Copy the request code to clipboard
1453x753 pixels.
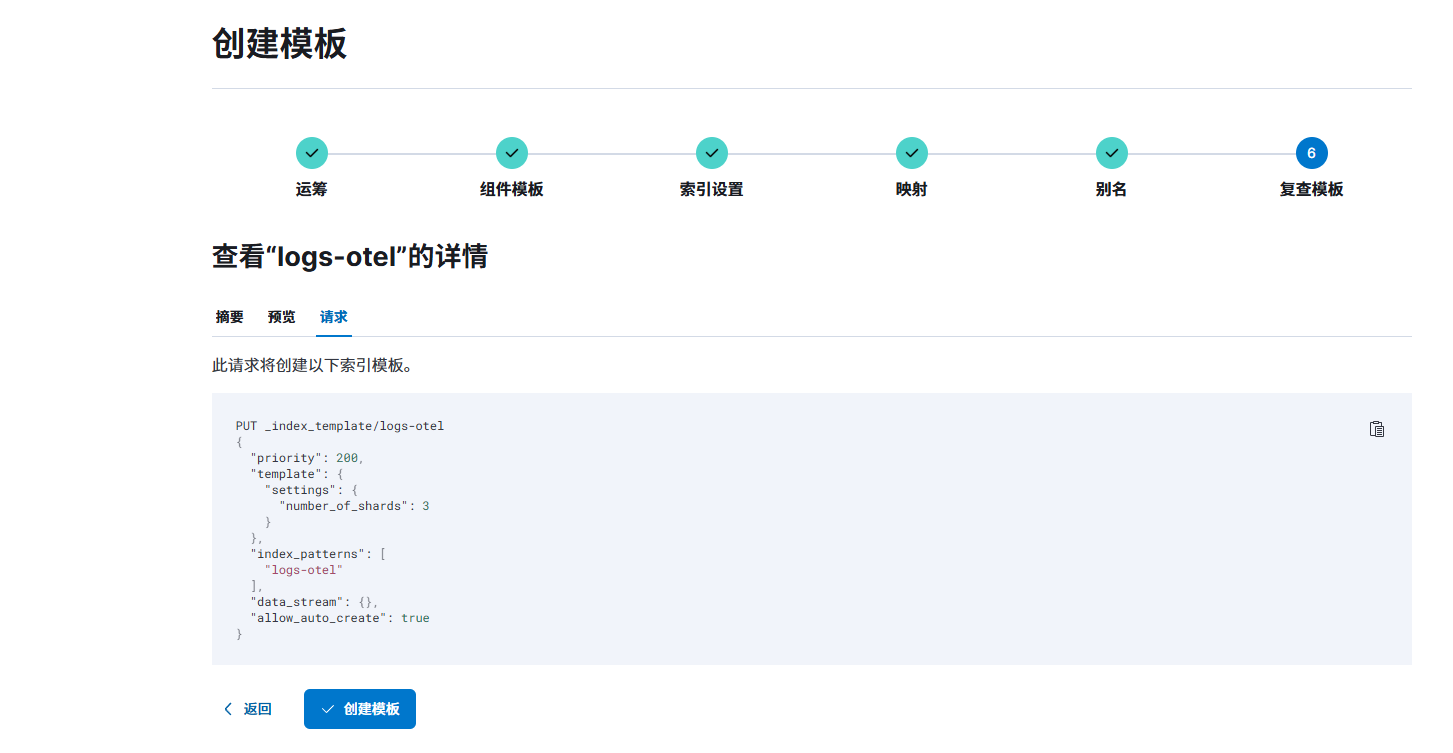[1377, 429]
